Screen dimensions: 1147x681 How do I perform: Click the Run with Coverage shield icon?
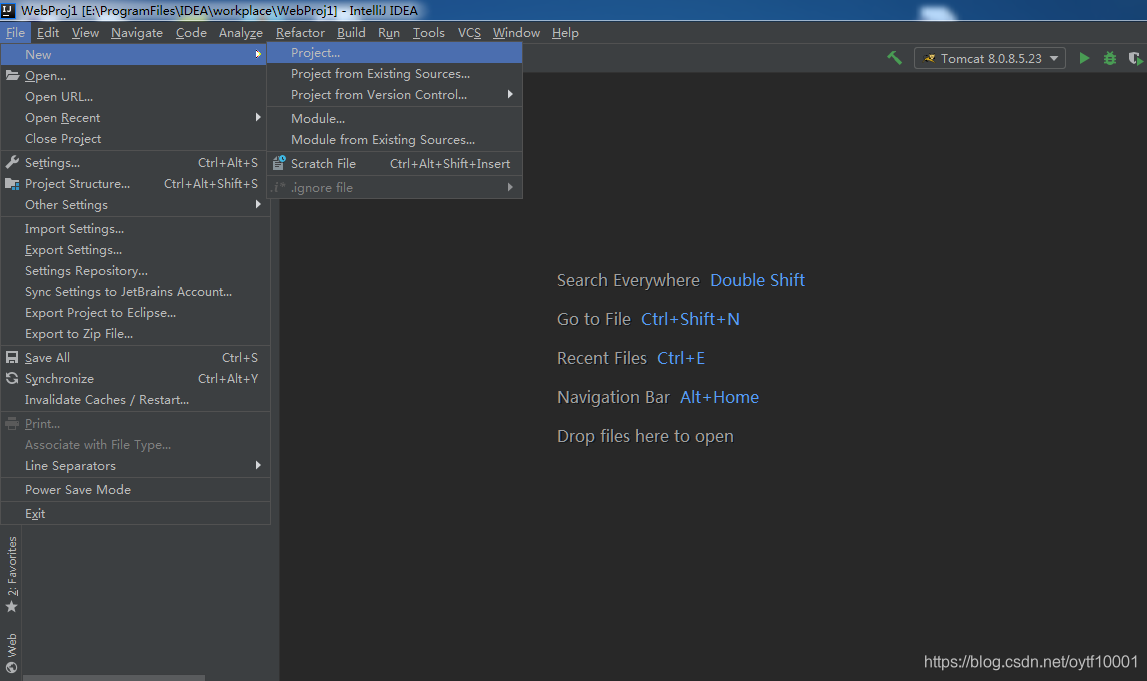(x=1135, y=59)
